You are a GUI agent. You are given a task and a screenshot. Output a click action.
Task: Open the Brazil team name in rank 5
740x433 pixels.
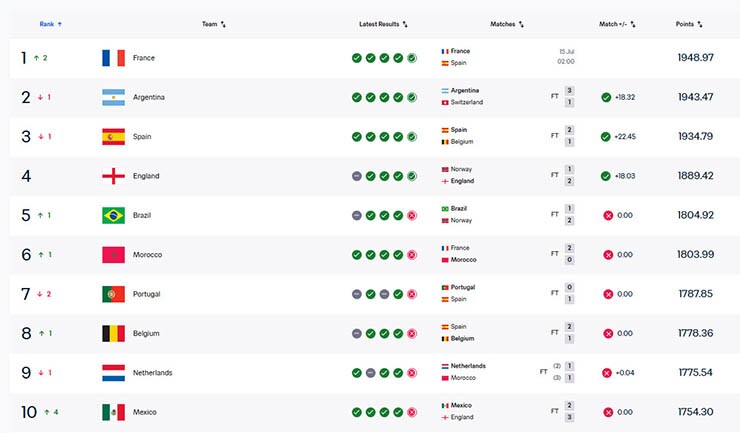142,215
